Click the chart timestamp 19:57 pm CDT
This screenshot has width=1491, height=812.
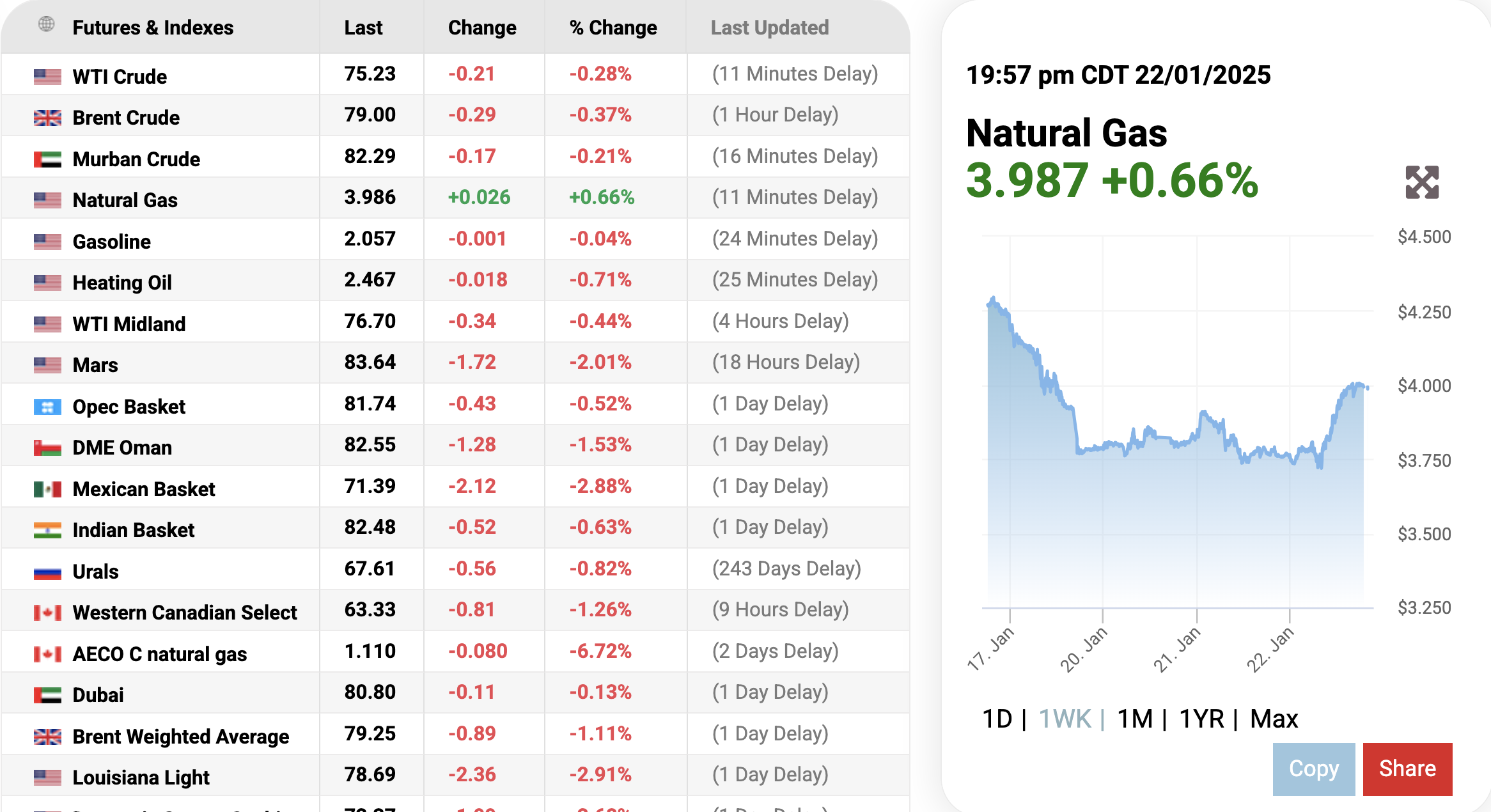(x=1118, y=75)
